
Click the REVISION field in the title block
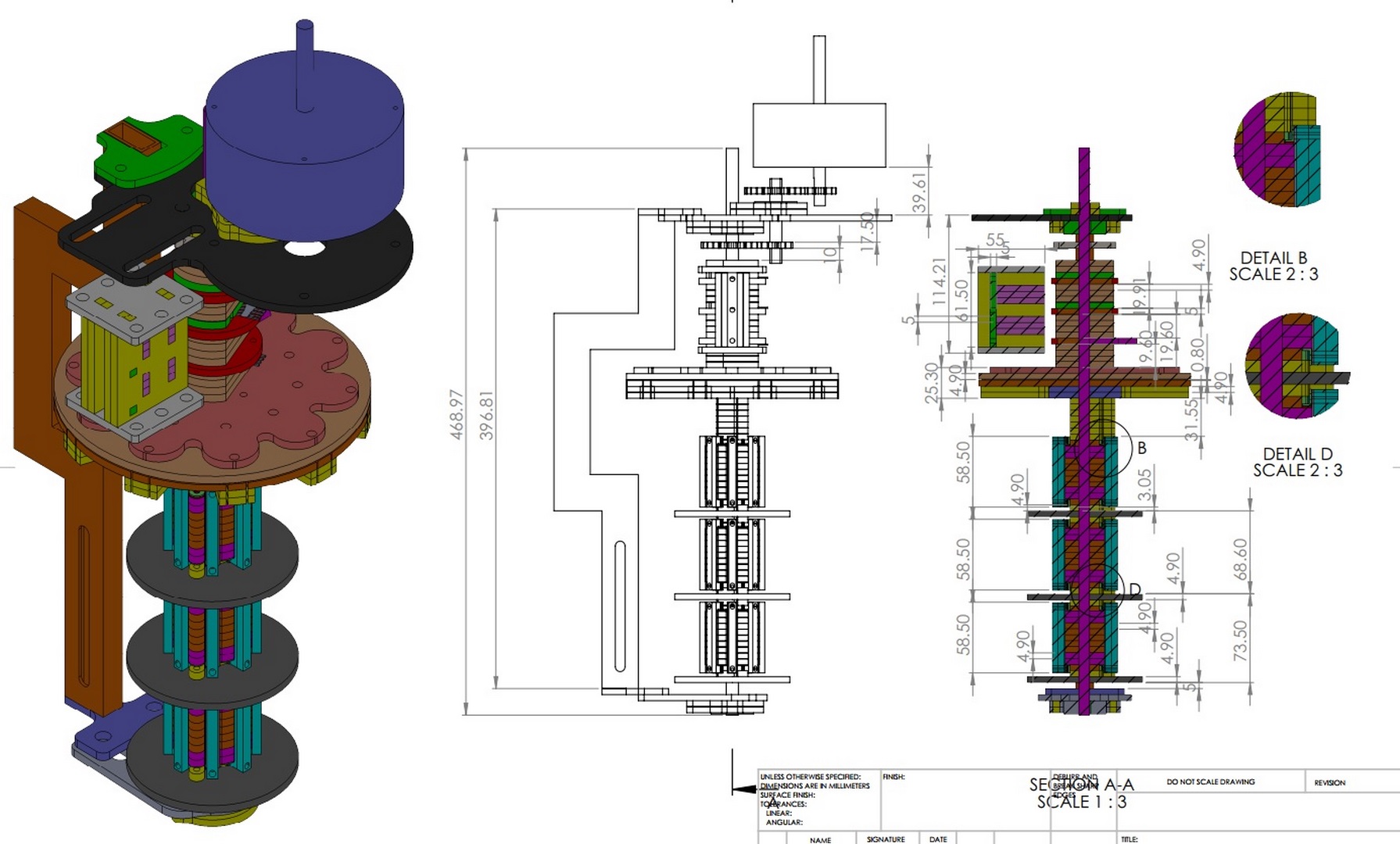tap(1330, 782)
